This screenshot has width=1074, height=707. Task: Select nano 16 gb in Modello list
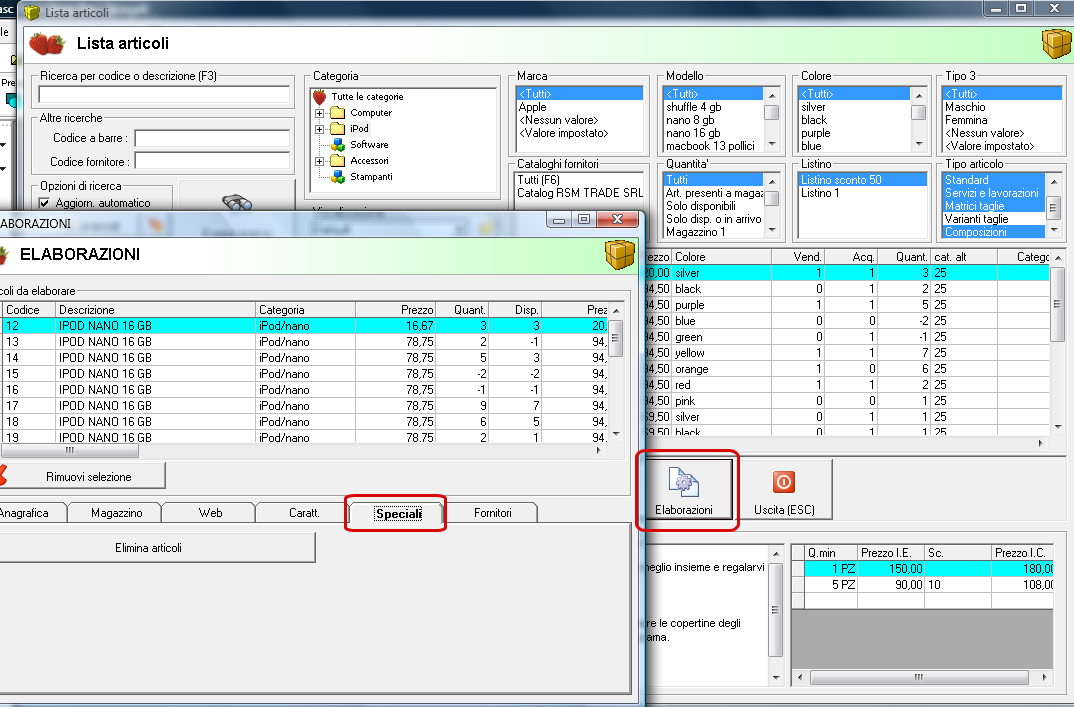(x=713, y=133)
